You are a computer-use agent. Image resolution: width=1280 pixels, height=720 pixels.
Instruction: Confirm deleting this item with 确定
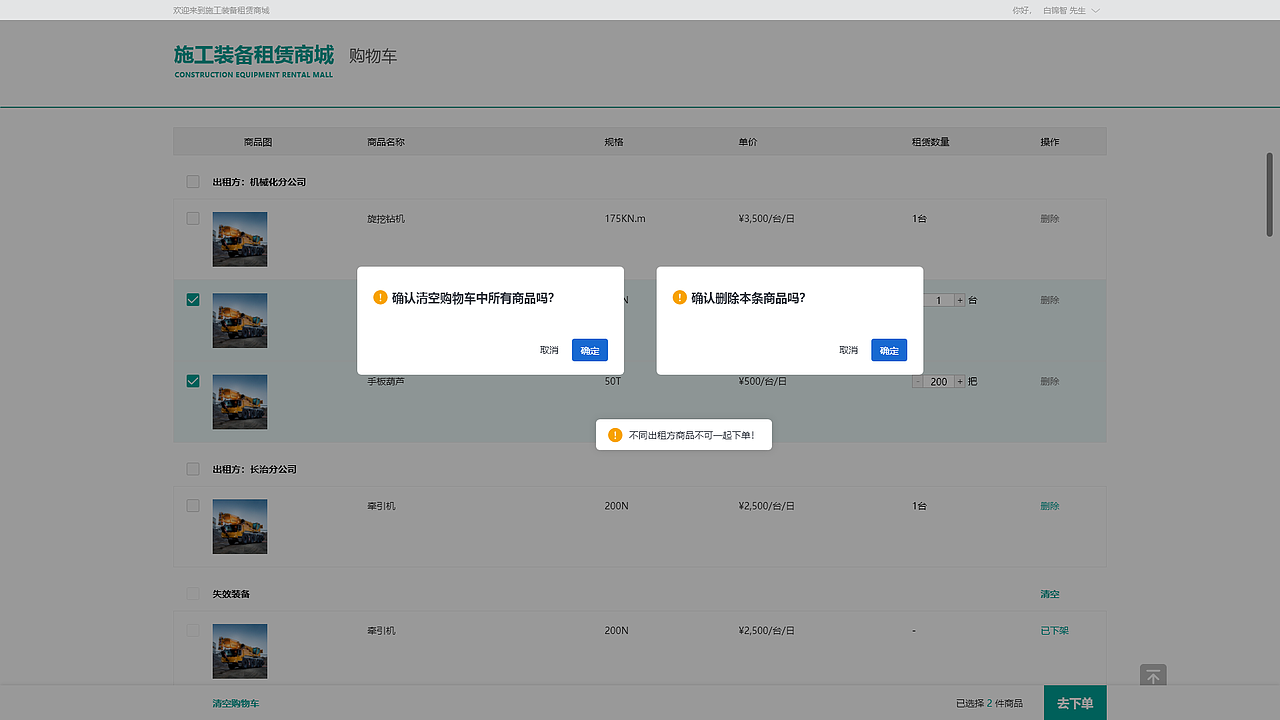click(889, 350)
